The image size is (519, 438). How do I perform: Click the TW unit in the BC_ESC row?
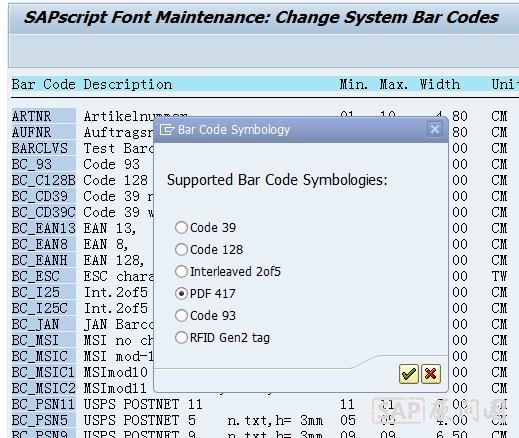[499, 276]
